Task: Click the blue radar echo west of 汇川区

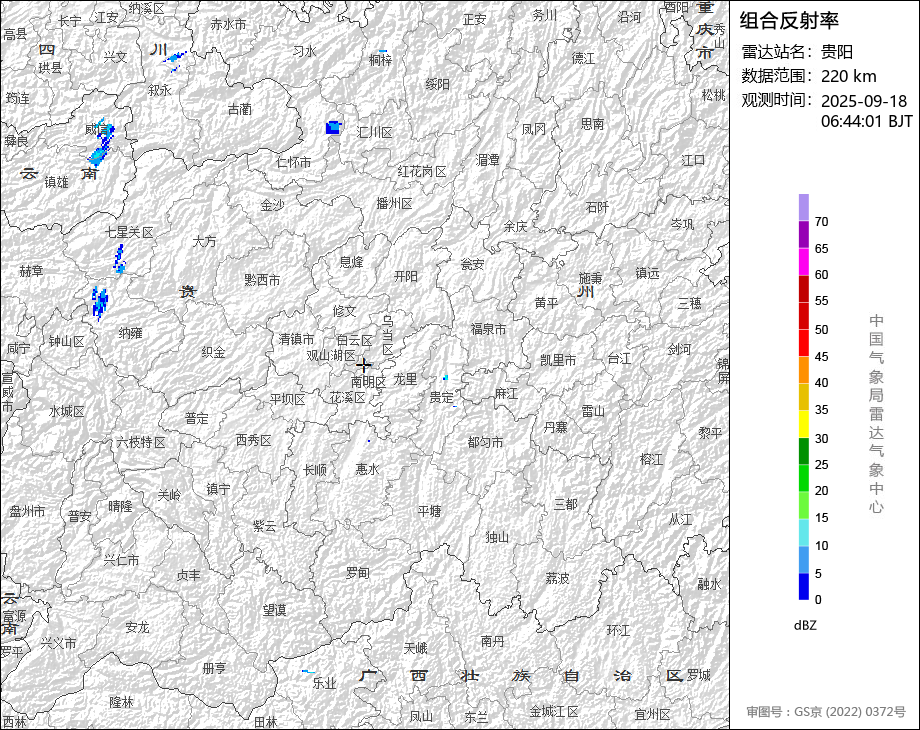Action: pos(333,127)
